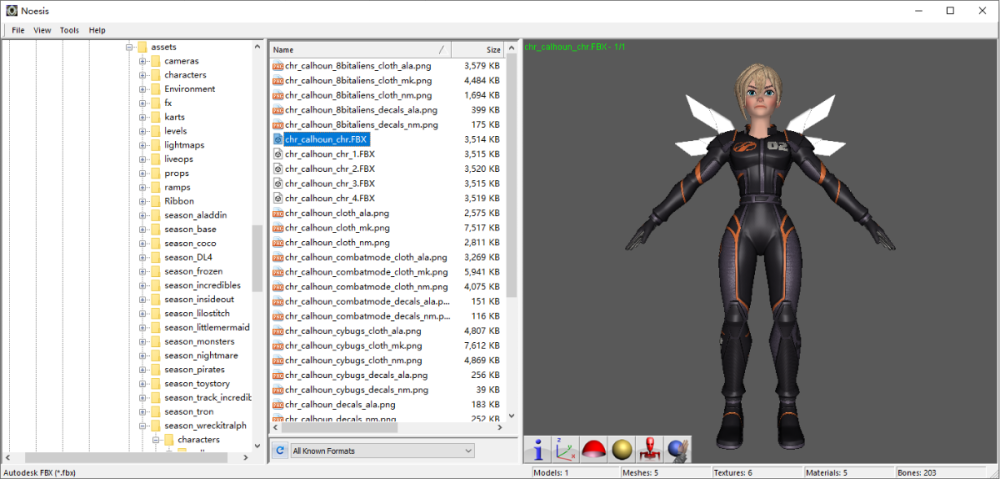Click the chr_calhoun_chr_1.FBX file icon

[278, 155]
